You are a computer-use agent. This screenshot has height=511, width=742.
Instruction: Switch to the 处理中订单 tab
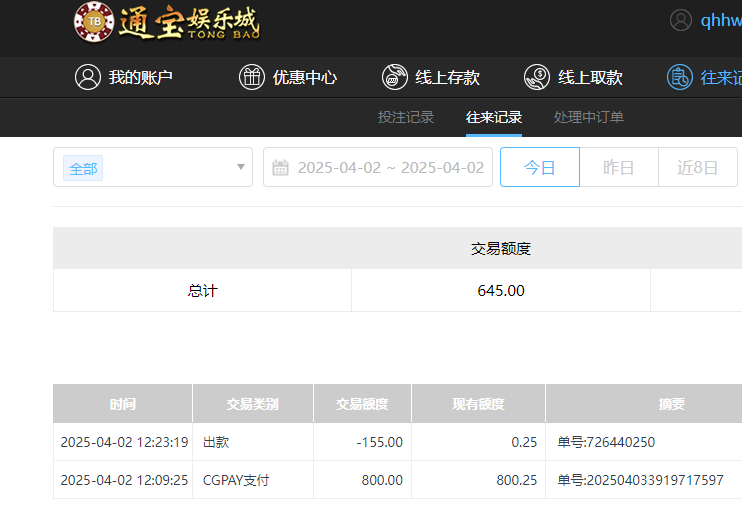pos(589,117)
